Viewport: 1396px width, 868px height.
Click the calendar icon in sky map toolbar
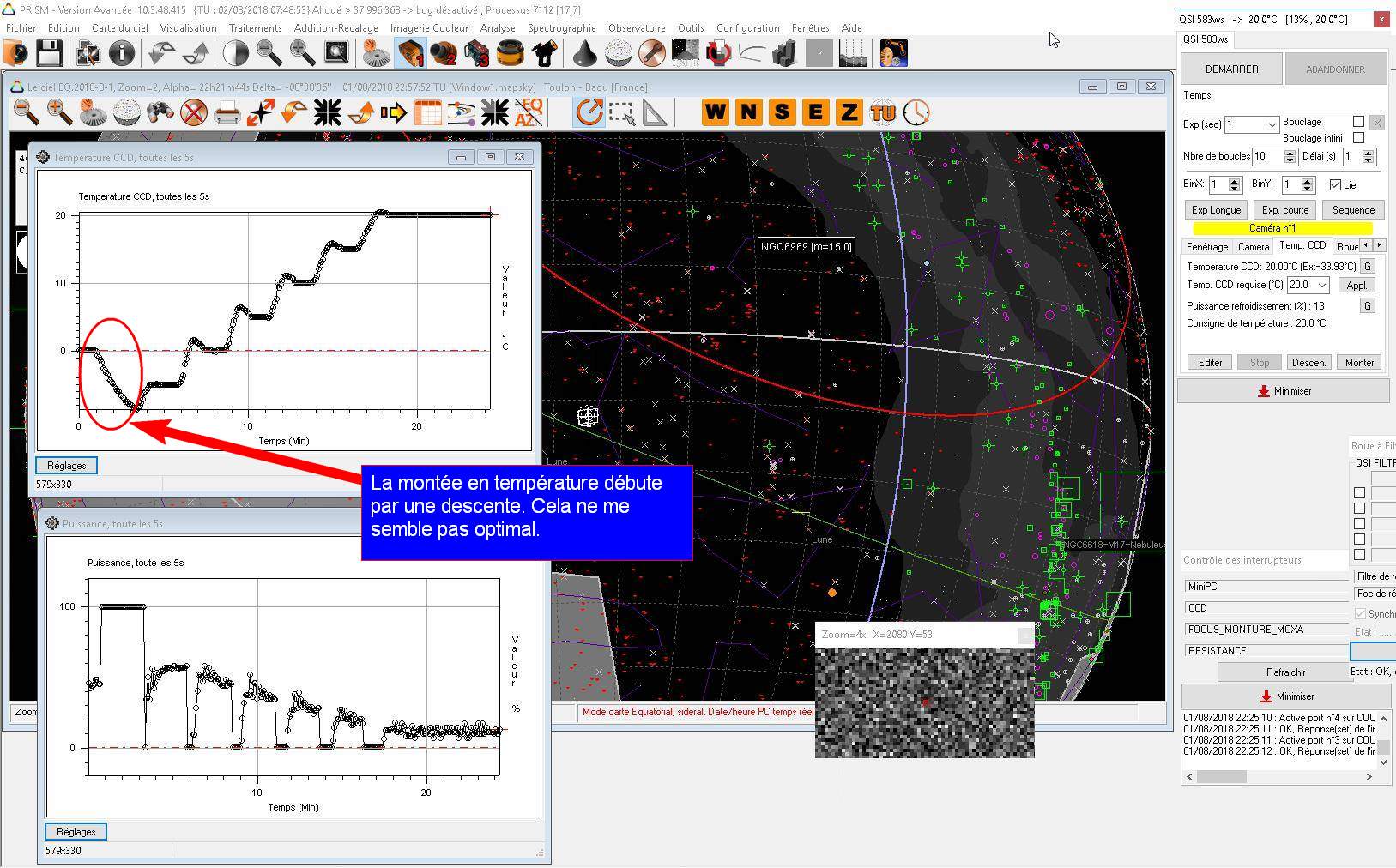click(427, 112)
